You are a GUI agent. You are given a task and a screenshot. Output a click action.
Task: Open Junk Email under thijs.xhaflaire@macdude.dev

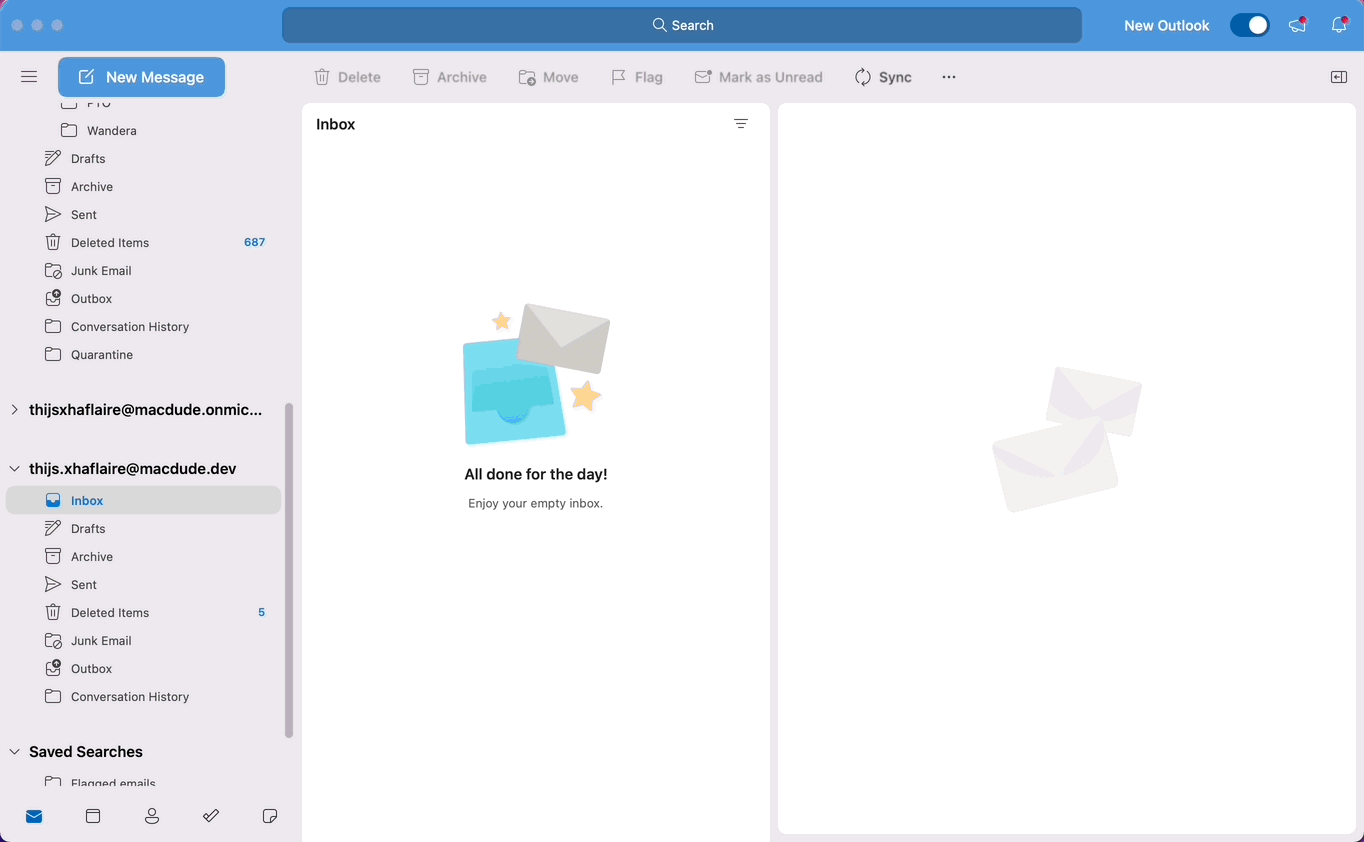click(143, 641)
